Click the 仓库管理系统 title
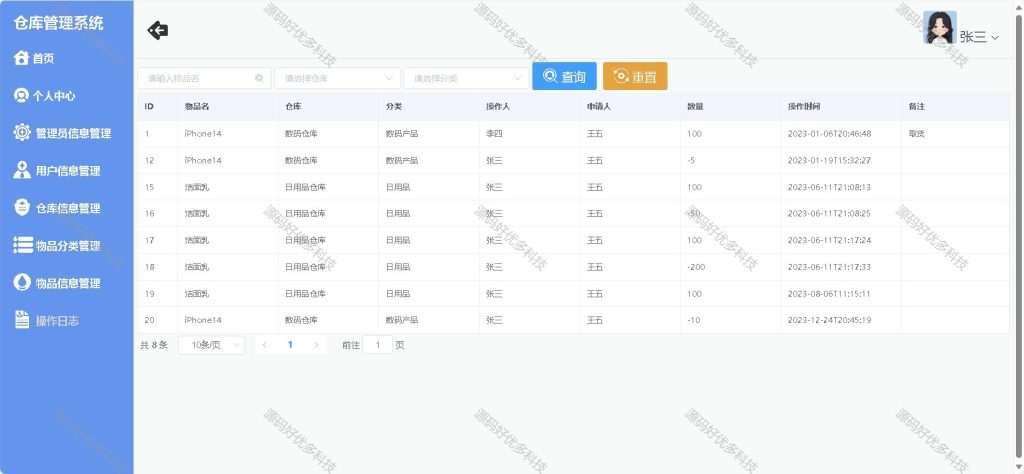This screenshot has width=1024, height=474. click(x=59, y=24)
